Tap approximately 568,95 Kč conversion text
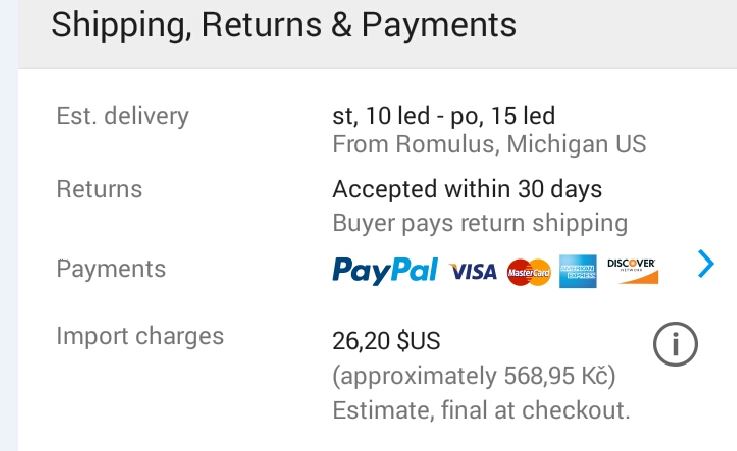This screenshot has width=737, height=451. pyautogui.click(x=474, y=377)
